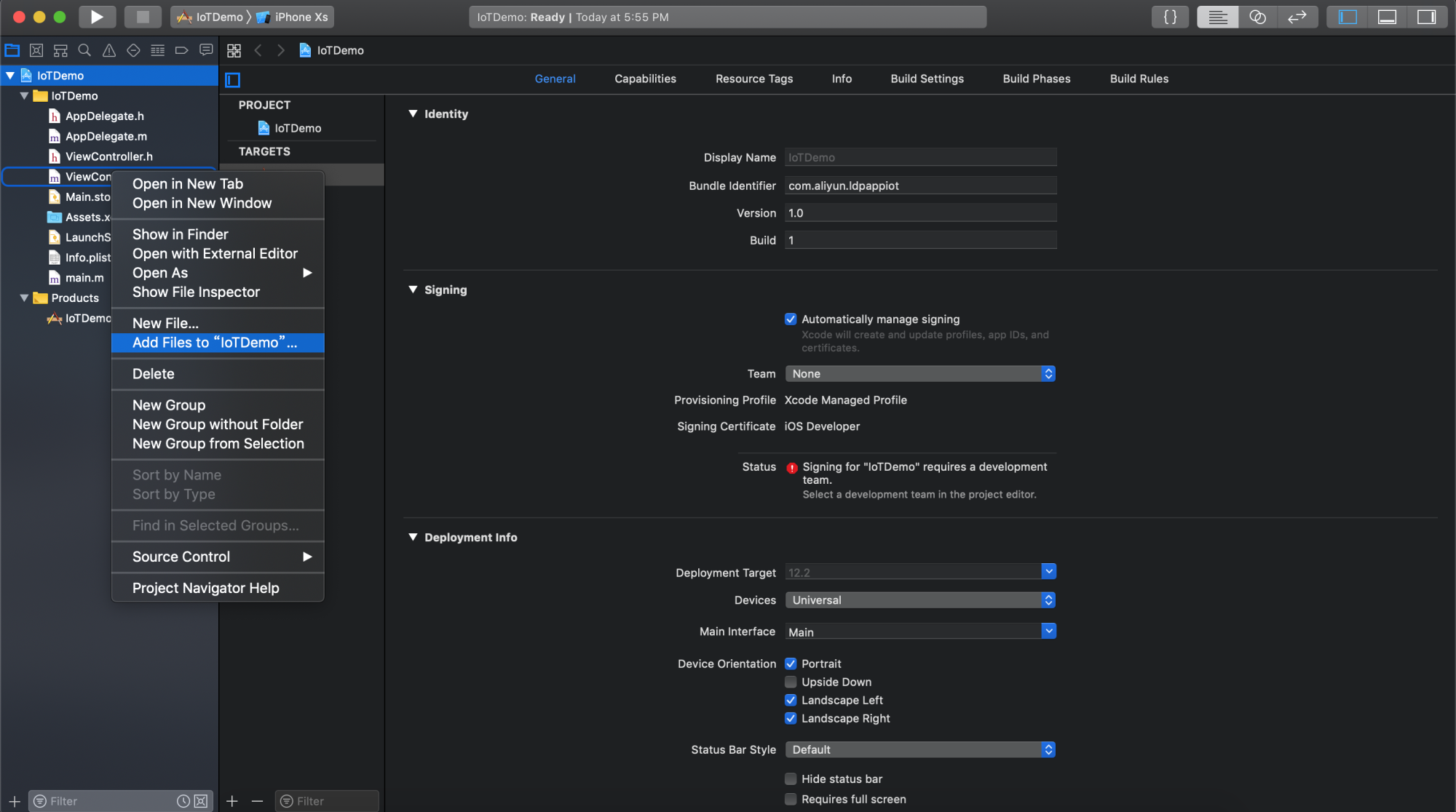Open the Status Bar Style dropdown
This screenshot has width=1456, height=812.
920,749
